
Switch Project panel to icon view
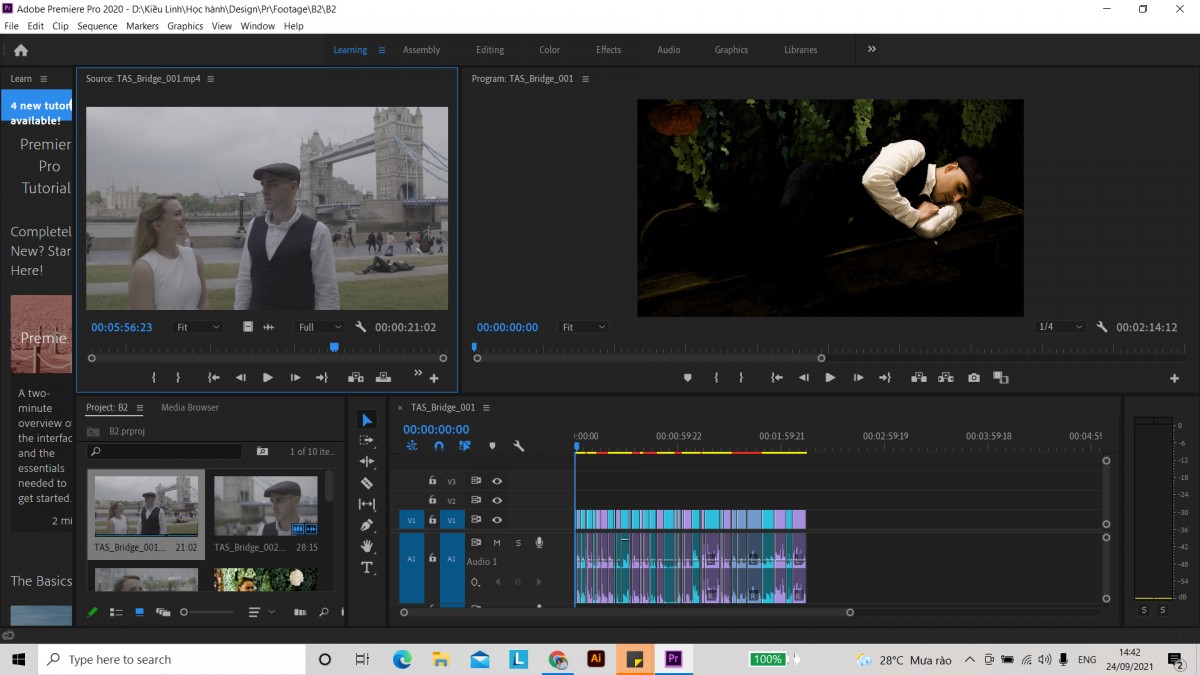coord(139,612)
